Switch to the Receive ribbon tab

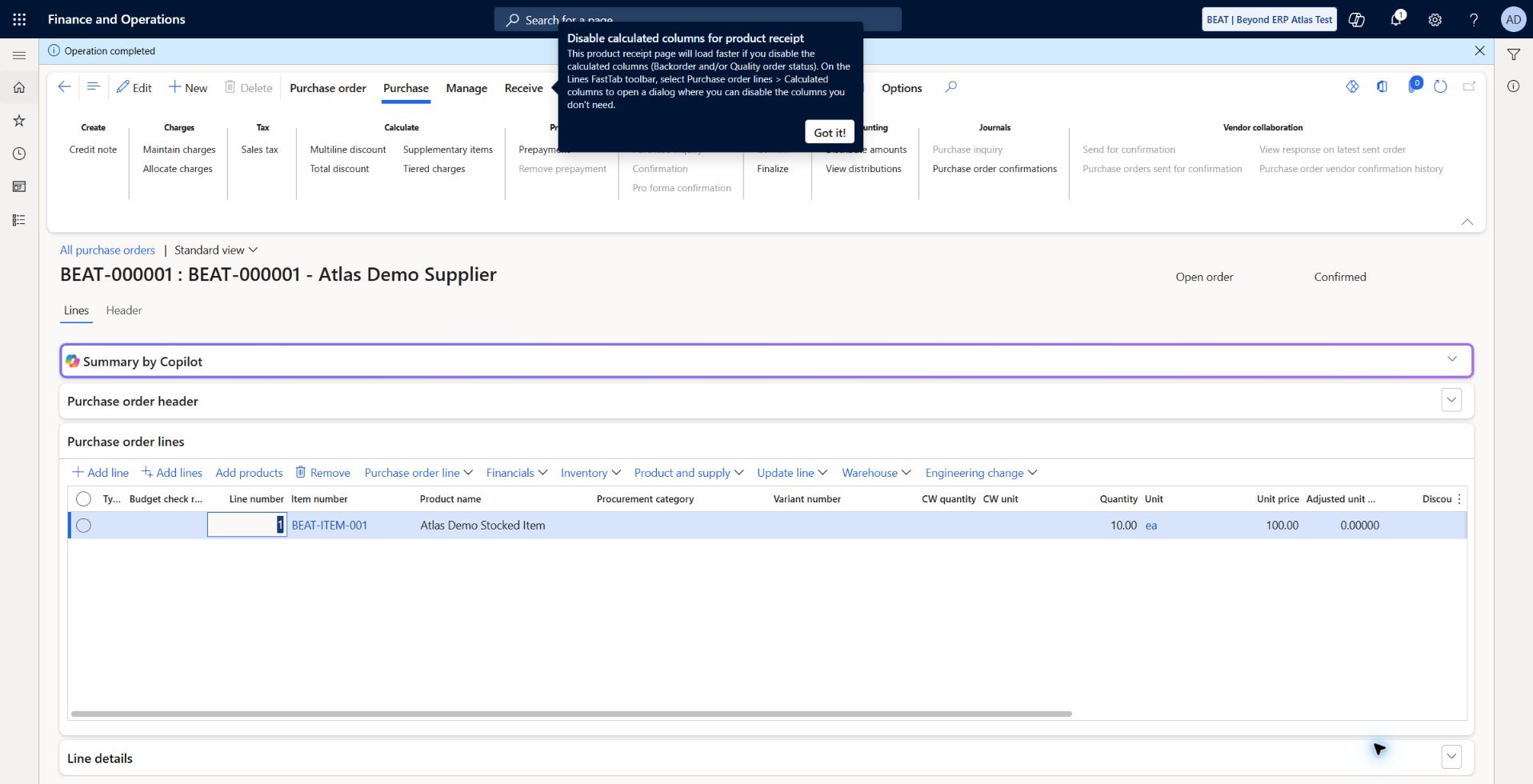pyautogui.click(x=523, y=88)
